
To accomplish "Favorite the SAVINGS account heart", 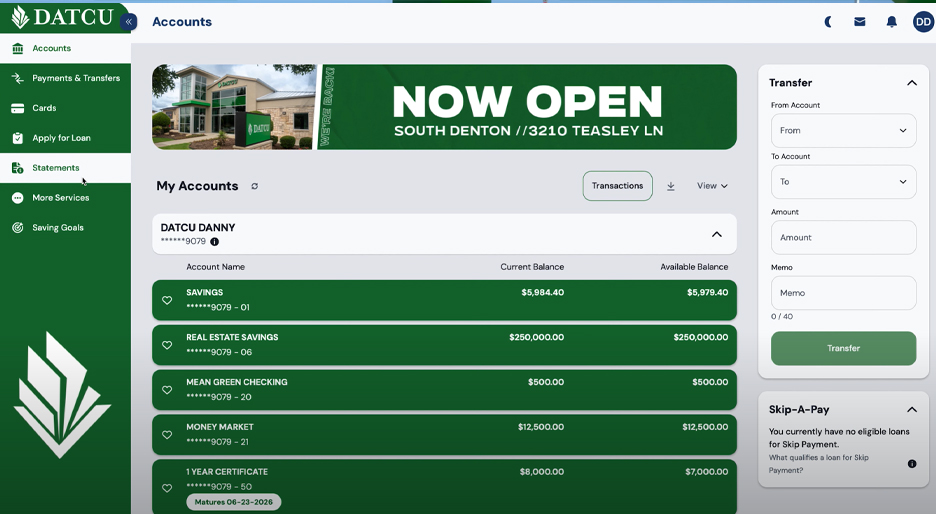I will click(167, 300).
